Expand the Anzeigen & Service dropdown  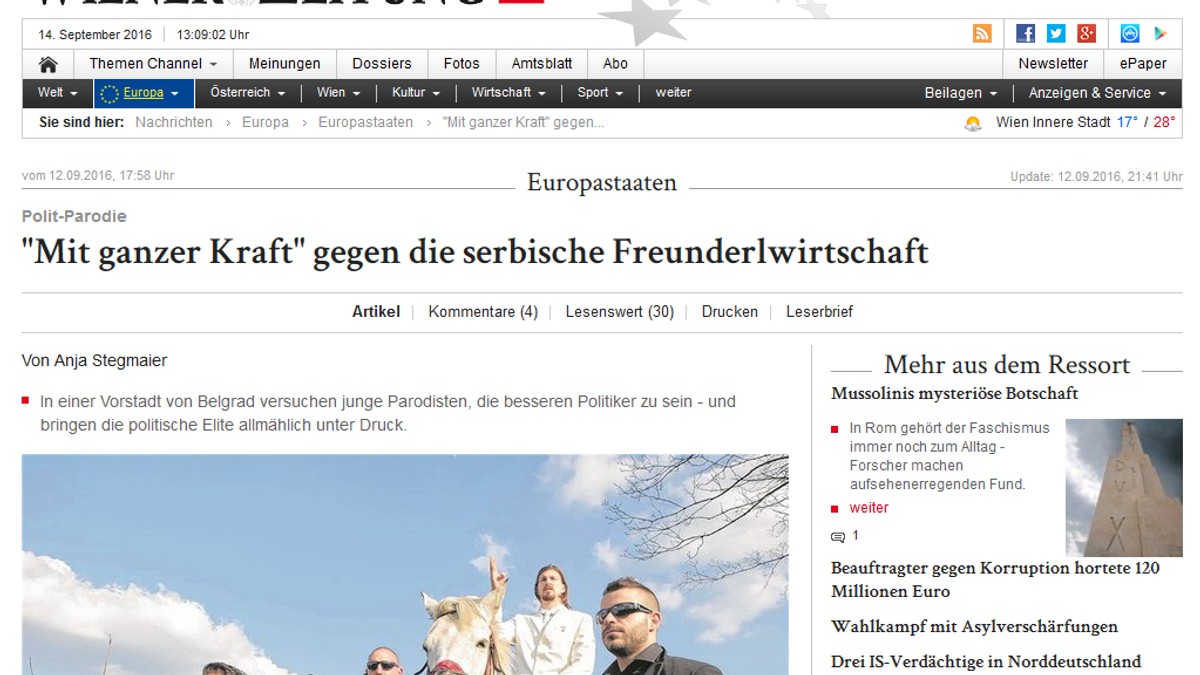tap(1090, 93)
